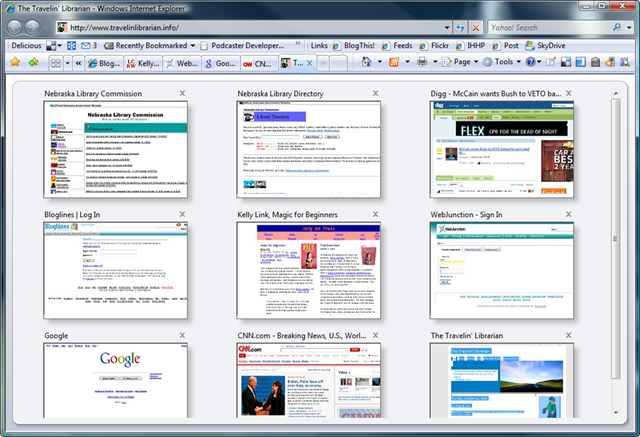The image size is (640, 437).
Task: Select the active T... tab
Action: coord(293,63)
